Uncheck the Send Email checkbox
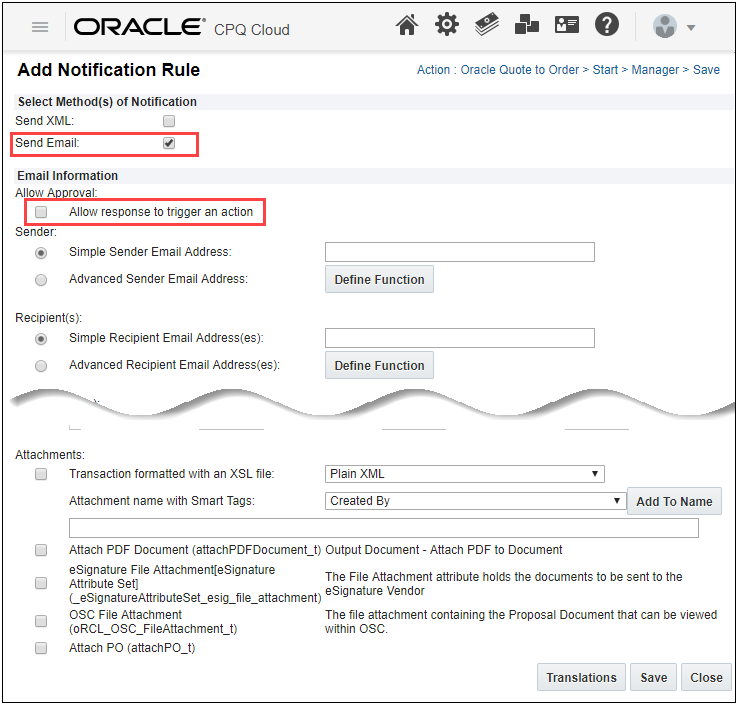Screen dimensions: 738x705 169,143
